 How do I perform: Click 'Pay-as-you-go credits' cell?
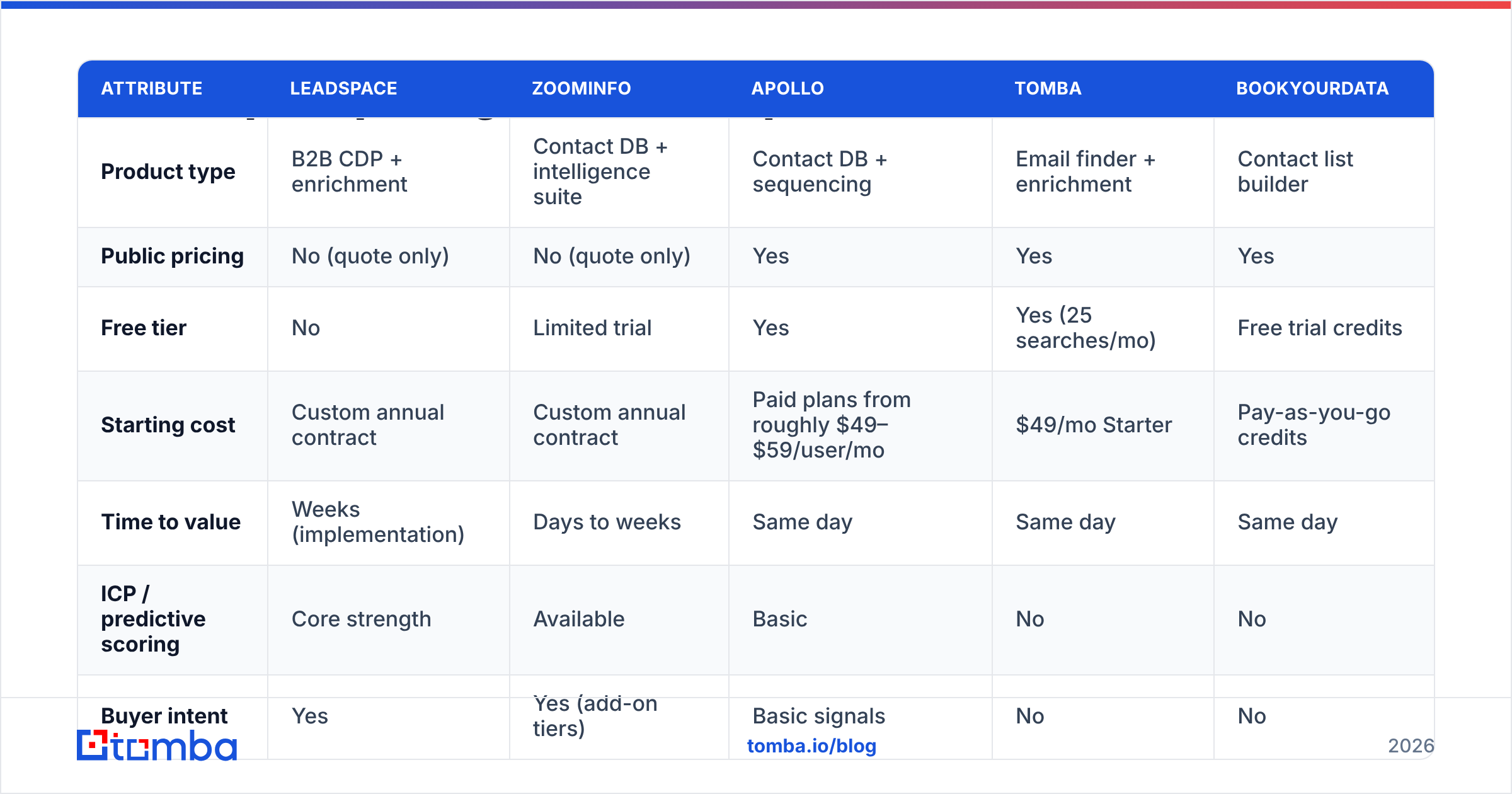click(x=1324, y=425)
